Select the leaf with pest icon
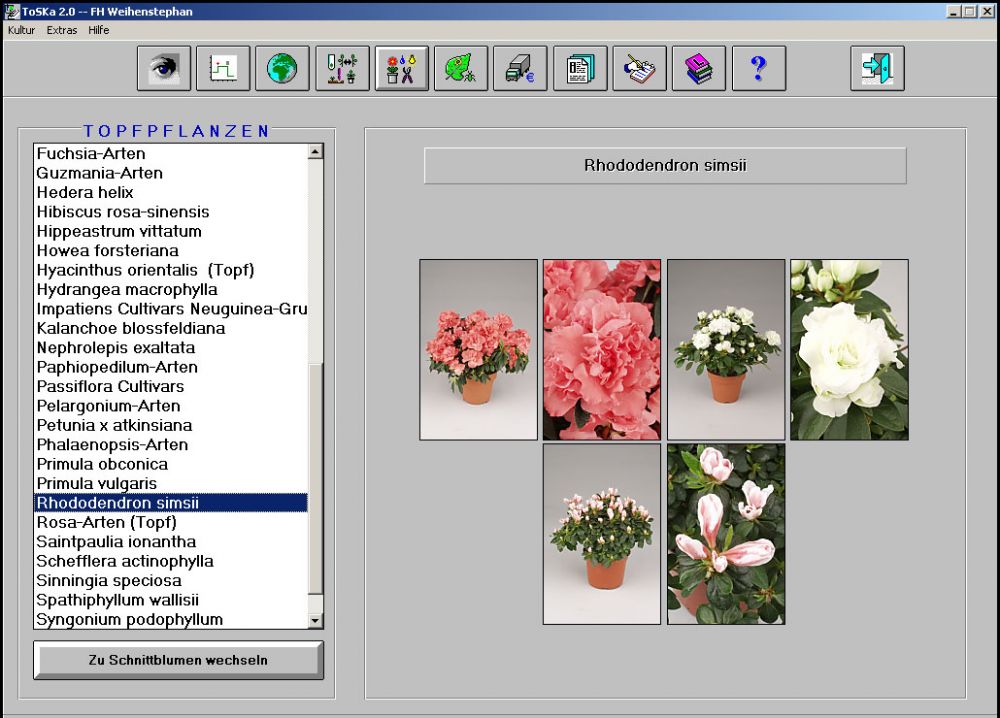 coord(460,69)
